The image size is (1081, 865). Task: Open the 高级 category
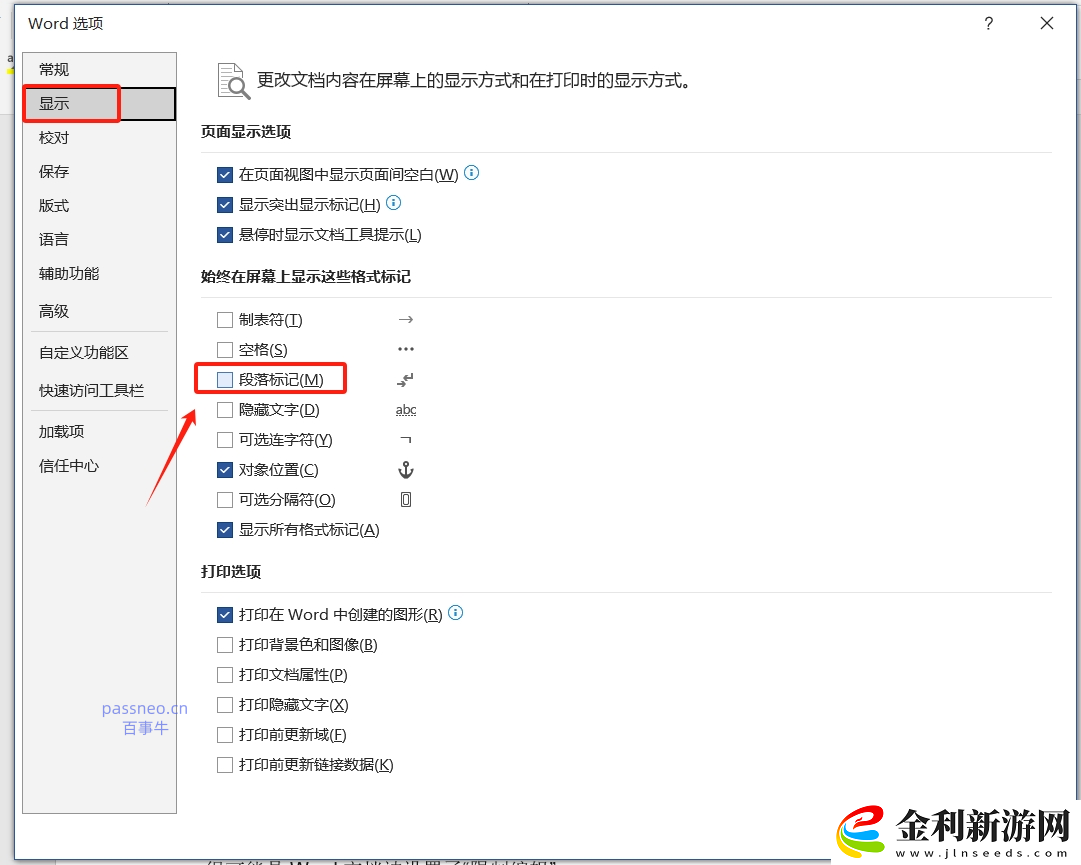[x=99, y=312]
